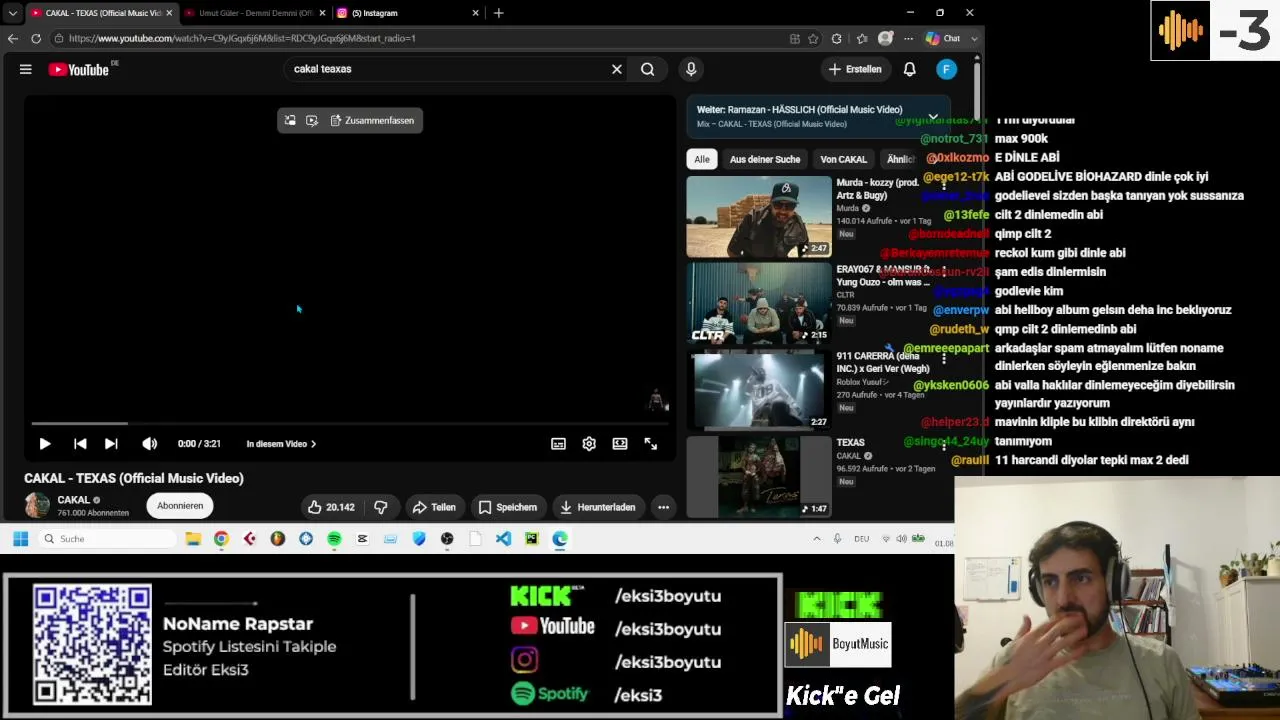Run search with the magnifier button
Screen dimensions: 1280x720
[648, 69]
